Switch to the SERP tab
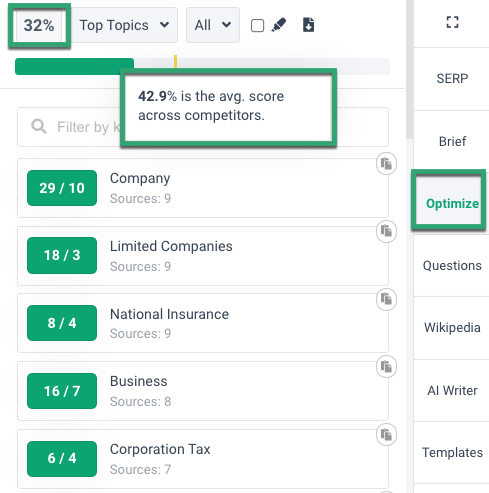 [452, 79]
